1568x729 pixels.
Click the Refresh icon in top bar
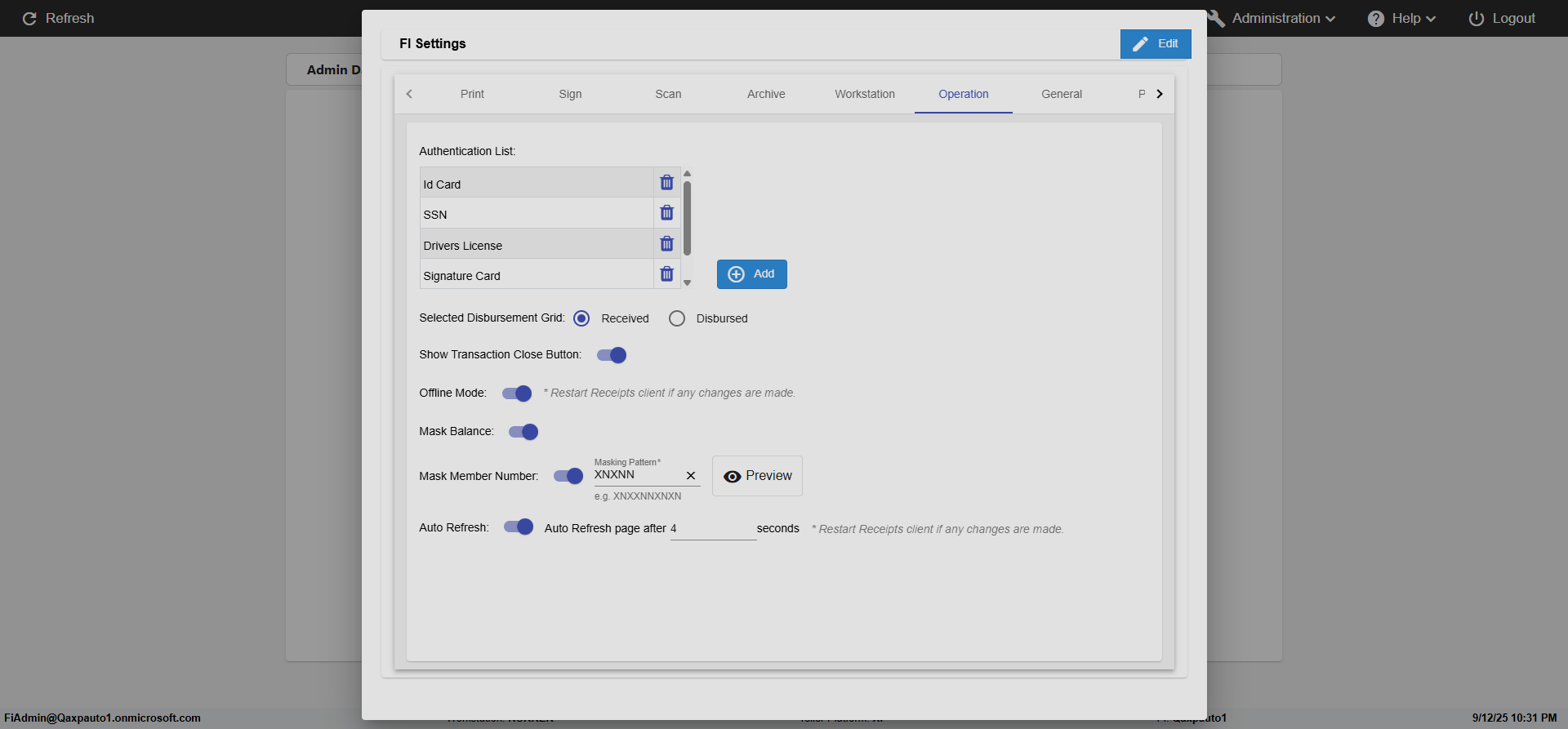pos(29,19)
